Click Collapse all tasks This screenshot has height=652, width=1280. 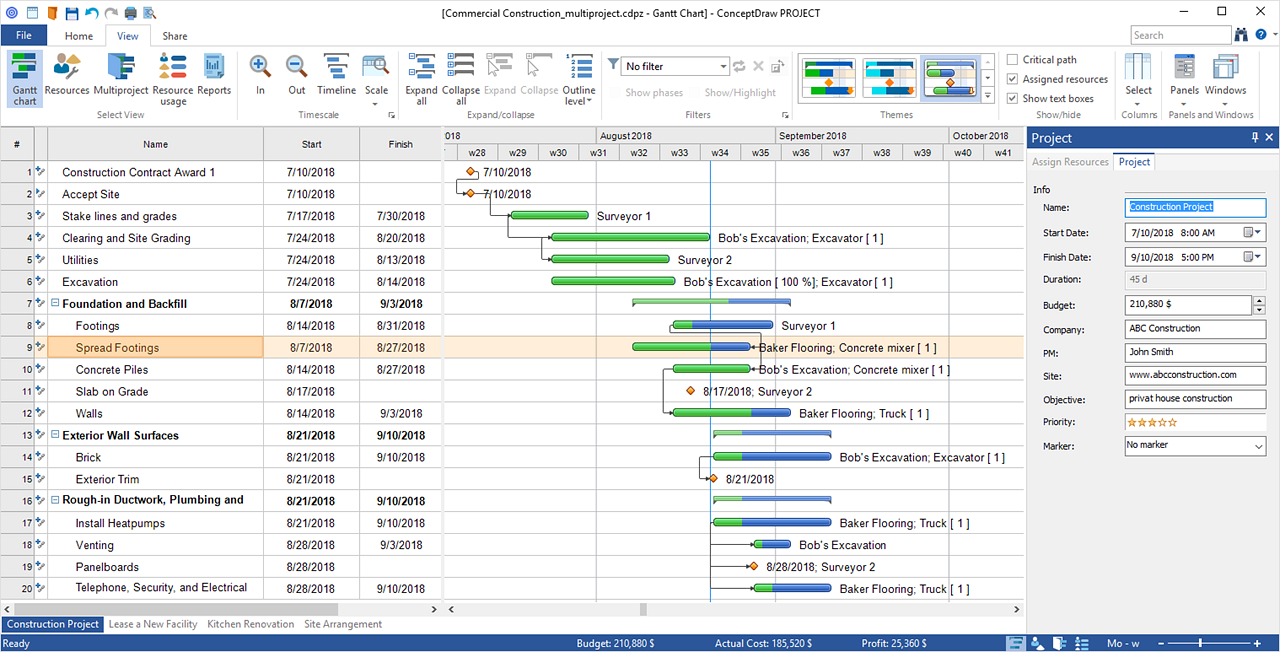[461, 79]
